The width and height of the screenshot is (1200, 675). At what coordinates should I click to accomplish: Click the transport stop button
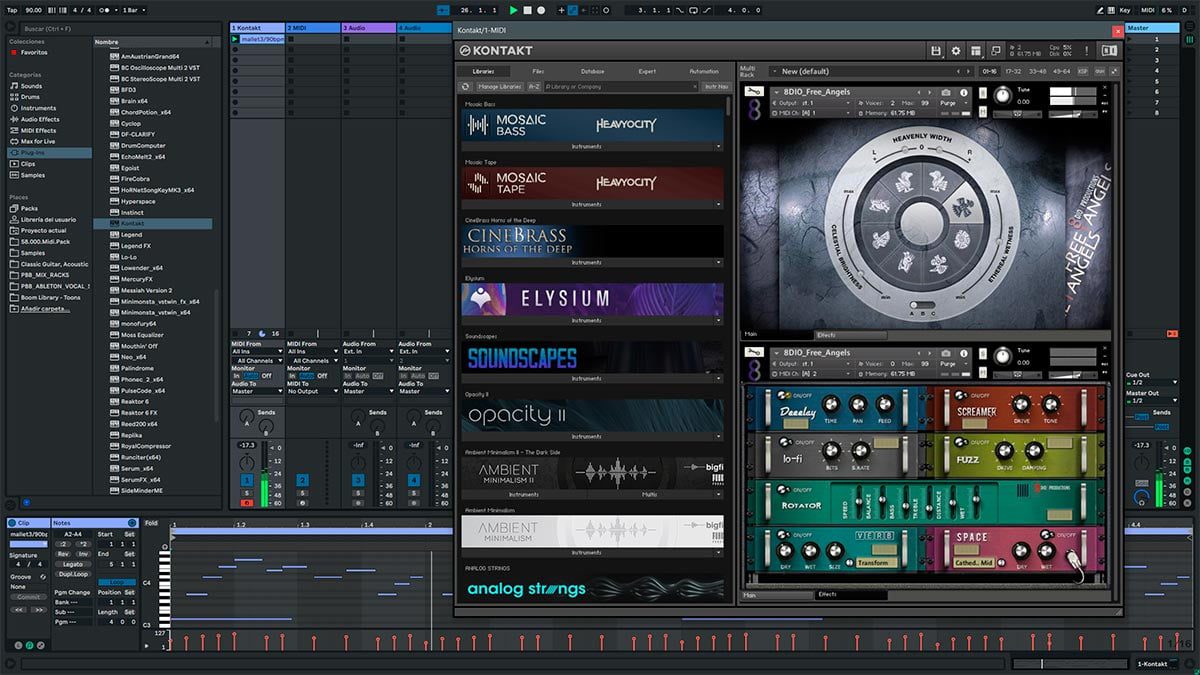tap(528, 10)
